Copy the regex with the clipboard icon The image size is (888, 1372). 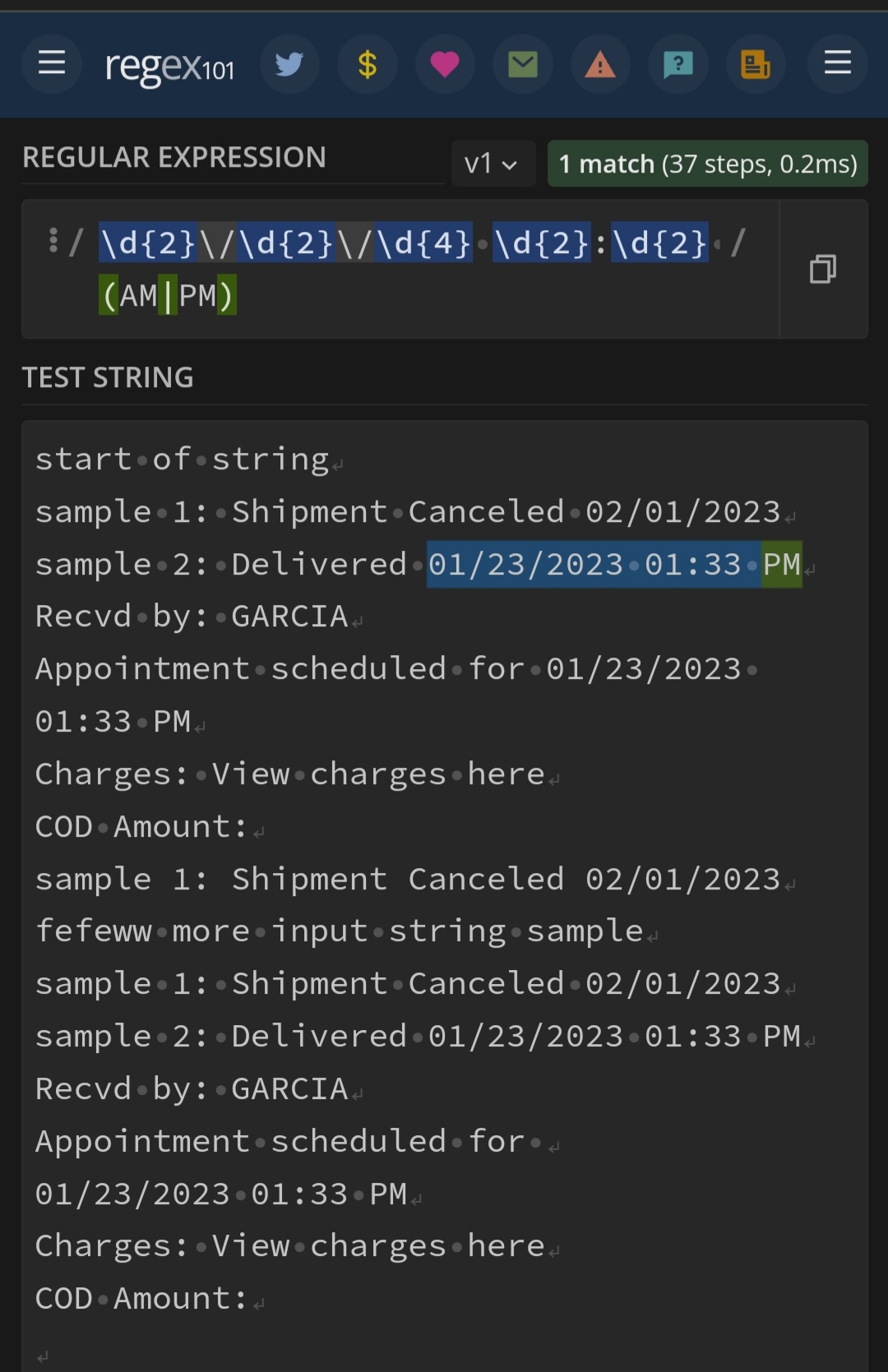tap(822, 269)
